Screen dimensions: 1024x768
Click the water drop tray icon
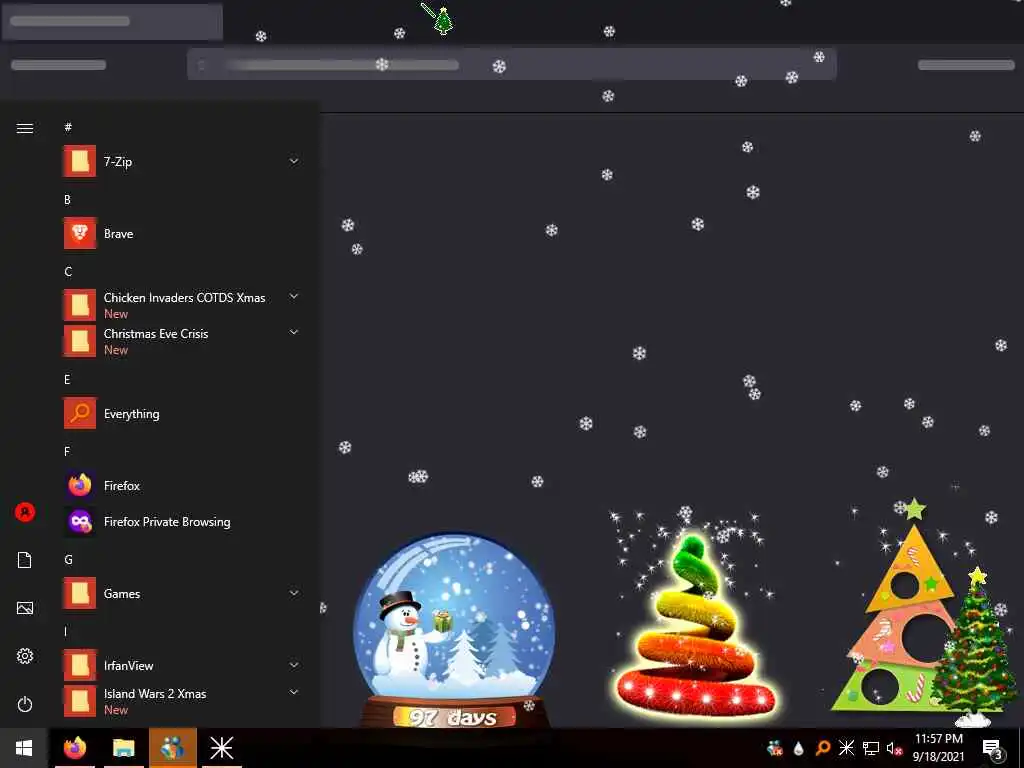pyautogui.click(x=798, y=748)
